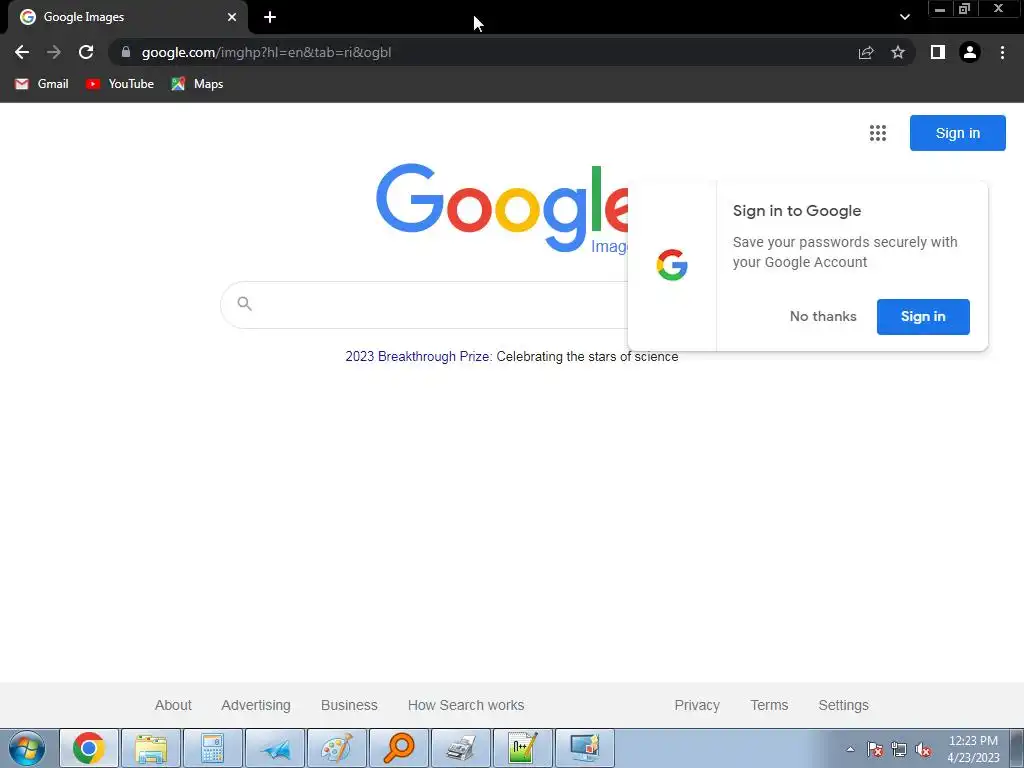The image size is (1024, 768).
Task: Click the Chrome taskbar icon
Action: coord(89,748)
